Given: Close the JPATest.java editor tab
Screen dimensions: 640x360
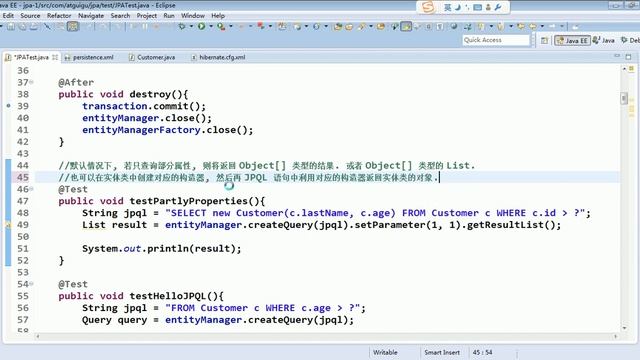Looking at the screenshot, I should (55, 57).
